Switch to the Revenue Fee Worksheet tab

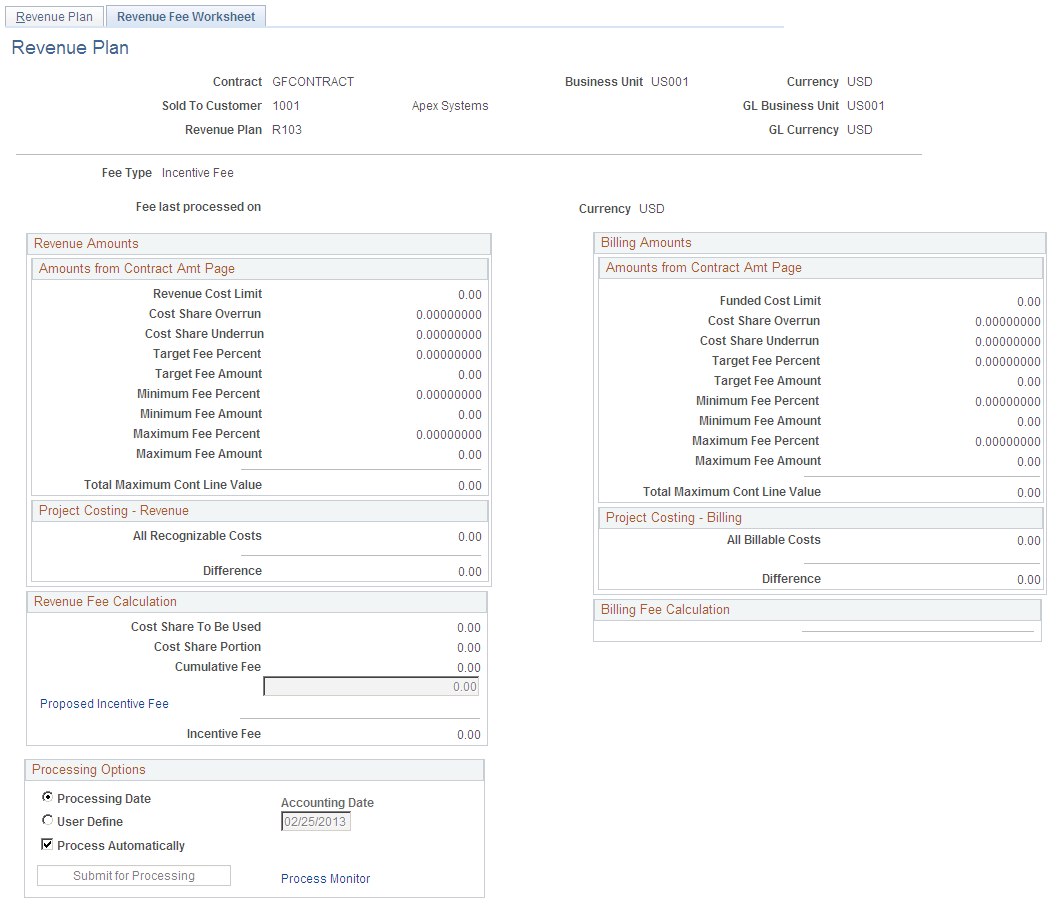[x=185, y=16]
